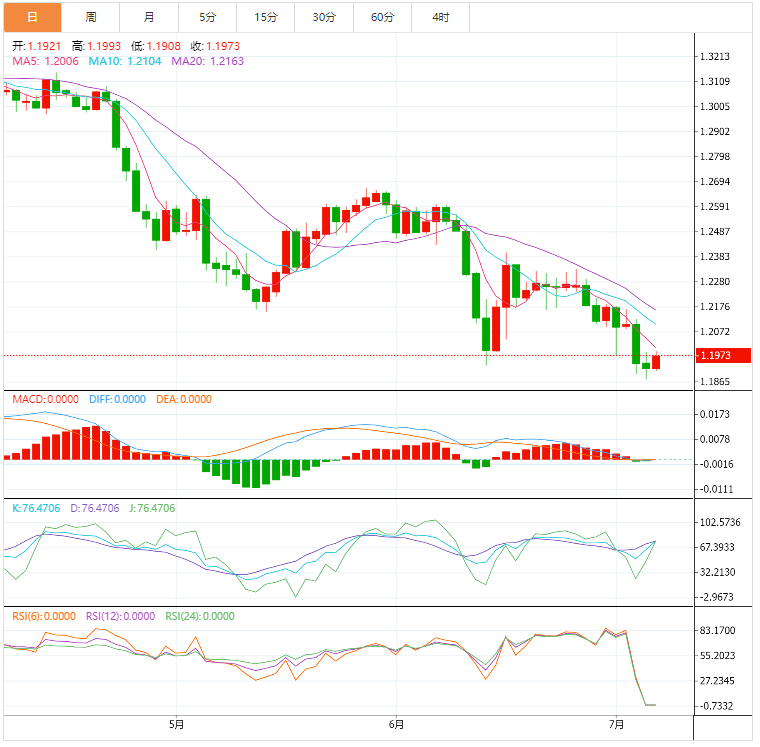This screenshot has height=747, width=760.
Task: Open the 4时 timeframe tab
Action: (x=441, y=17)
